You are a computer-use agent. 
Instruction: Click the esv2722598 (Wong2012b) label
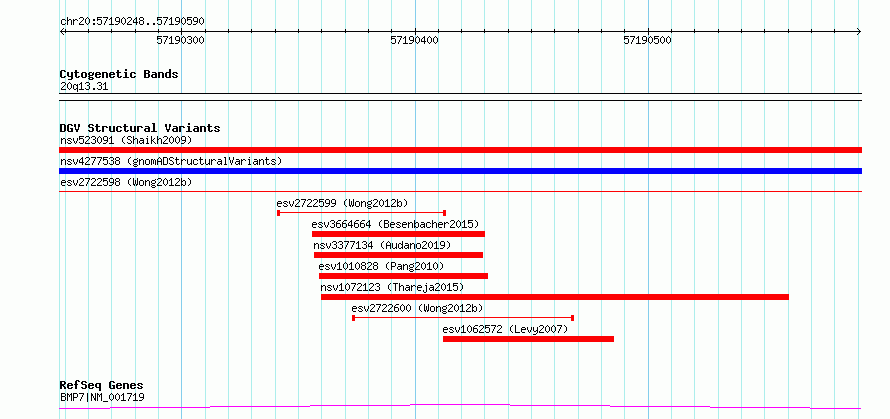[126, 182]
